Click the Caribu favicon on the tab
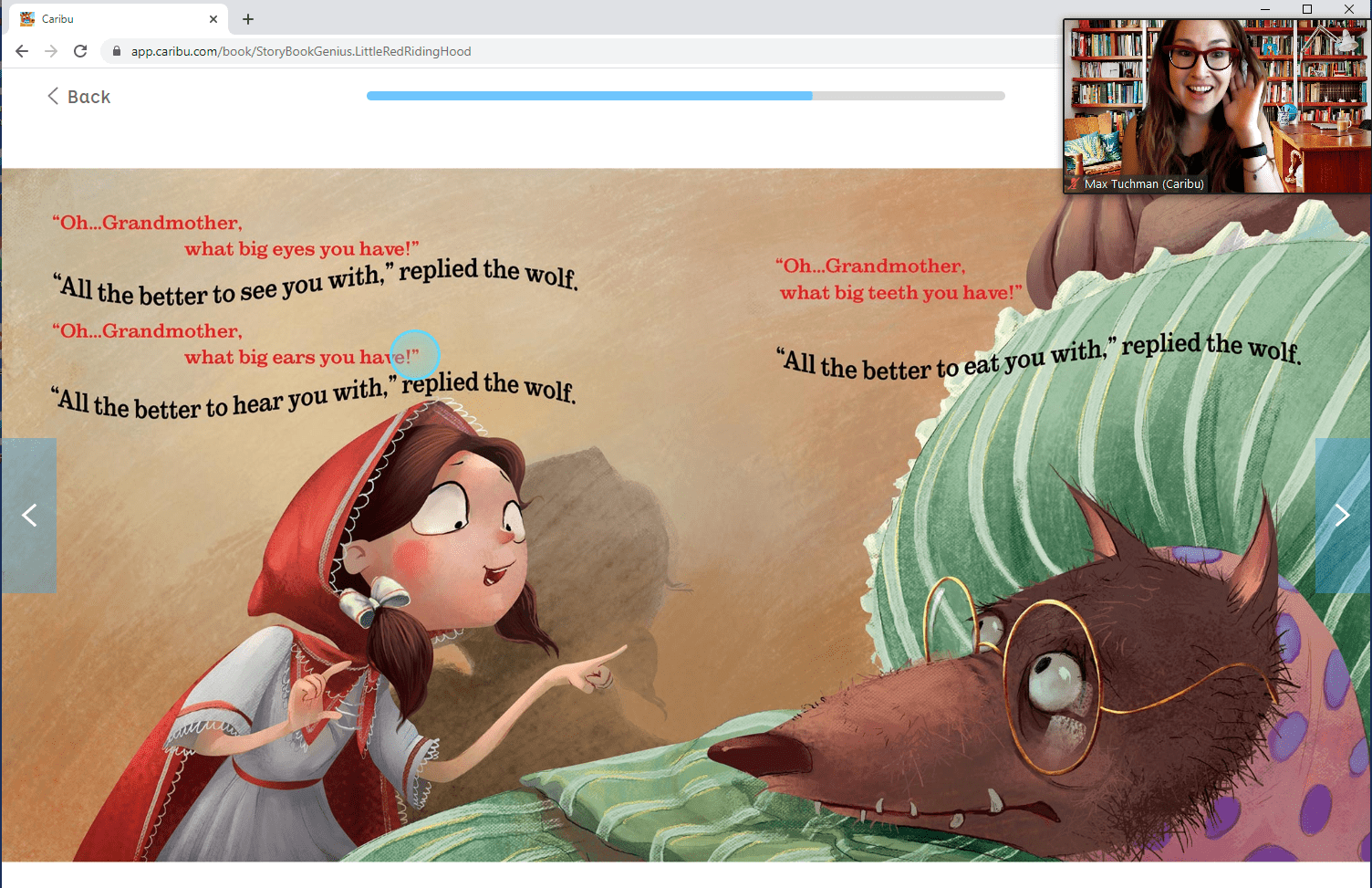The height and width of the screenshot is (888, 1372). [27, 18]
